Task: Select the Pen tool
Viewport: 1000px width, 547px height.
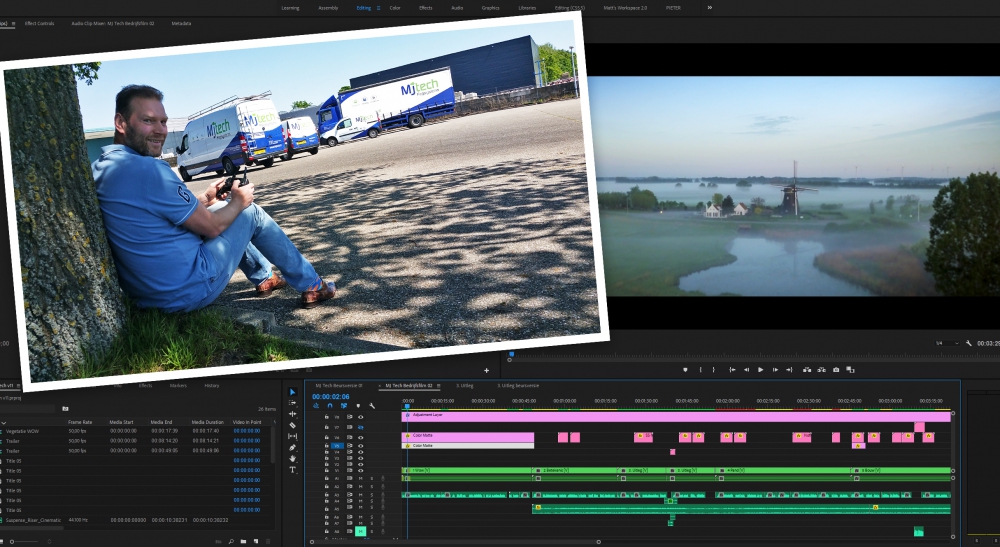Action: pyautogui.click(x=293, y=448)
